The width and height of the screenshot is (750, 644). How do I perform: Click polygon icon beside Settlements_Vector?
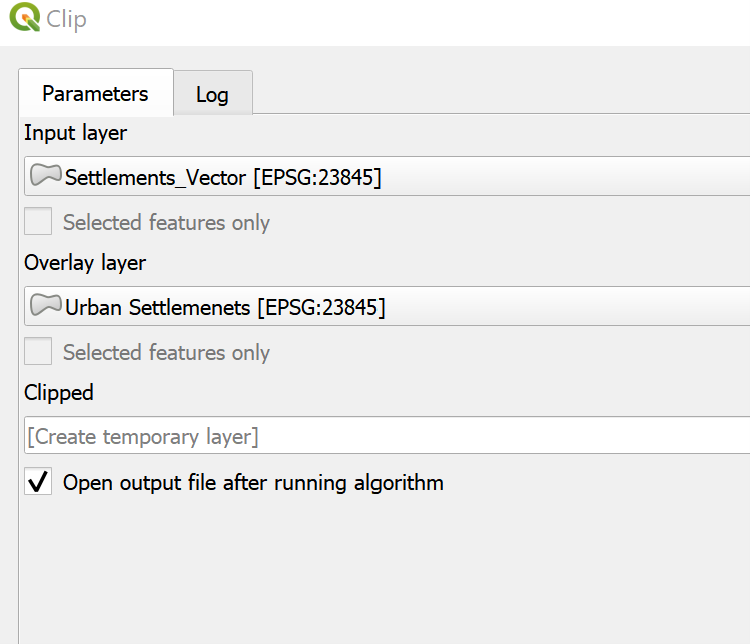point(45,176)
